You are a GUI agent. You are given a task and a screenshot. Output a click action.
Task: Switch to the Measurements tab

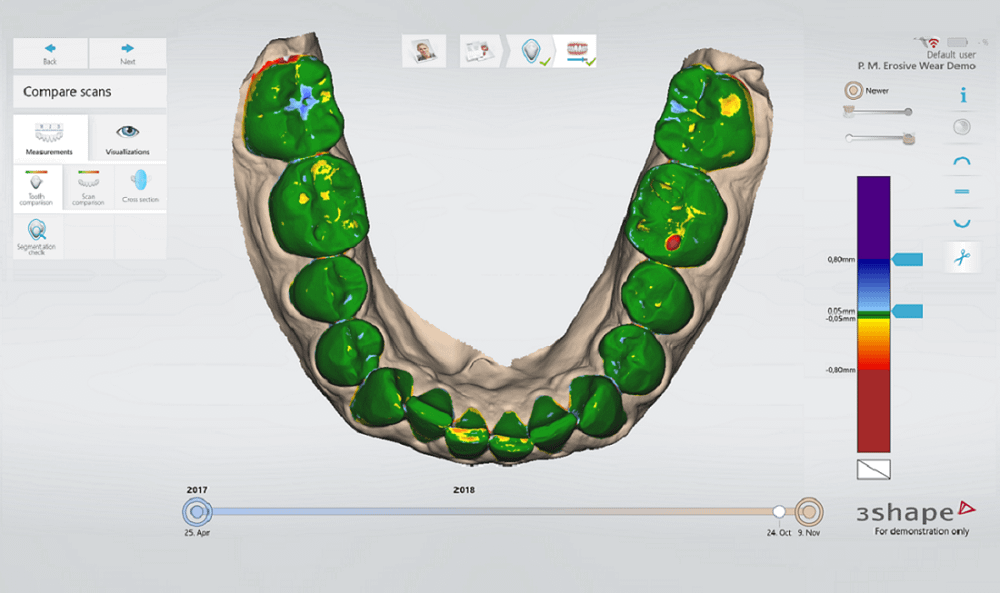pyautogui.click(x=50, y=138)
